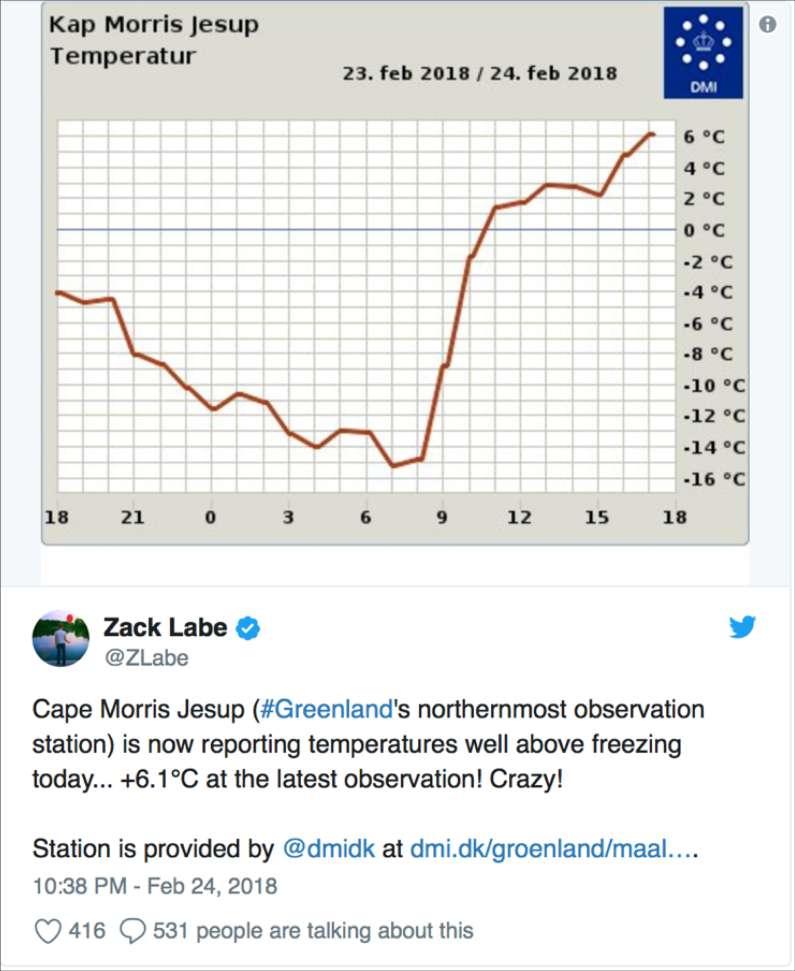Like the tweet with the heart icon
Screen dimensions: 795x971
pyautogui.click(x=48, y=931)
